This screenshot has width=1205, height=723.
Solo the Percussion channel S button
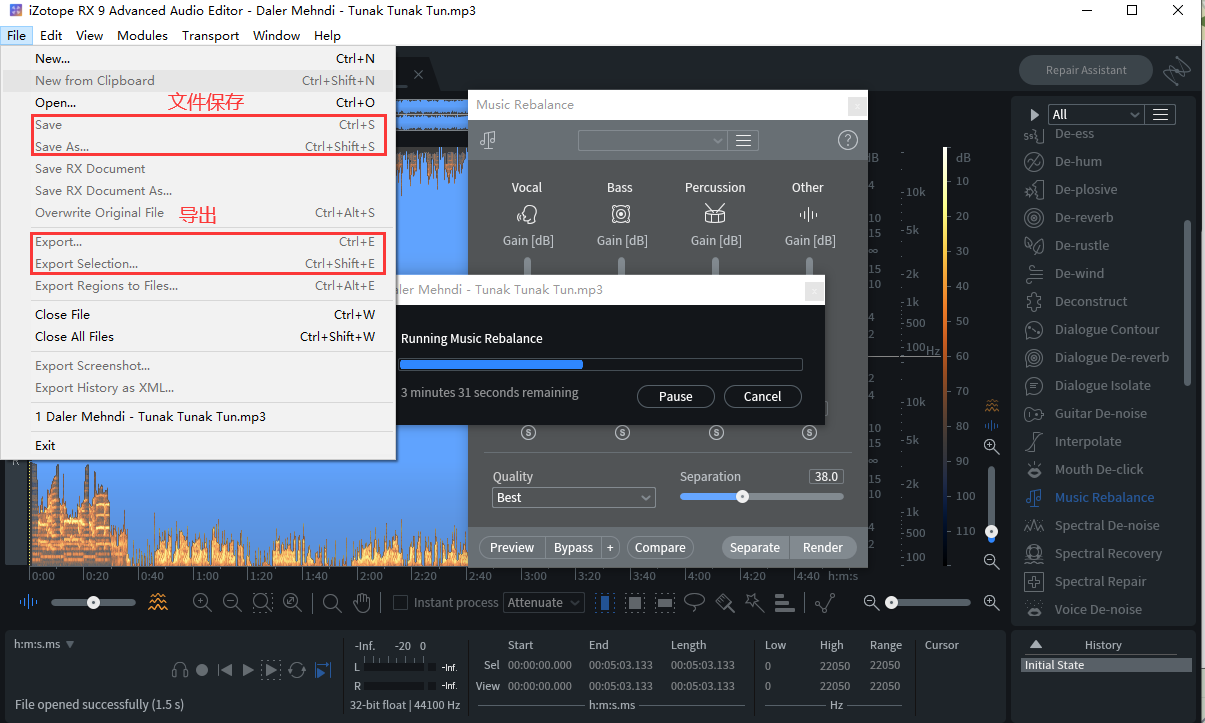[716, 432]
